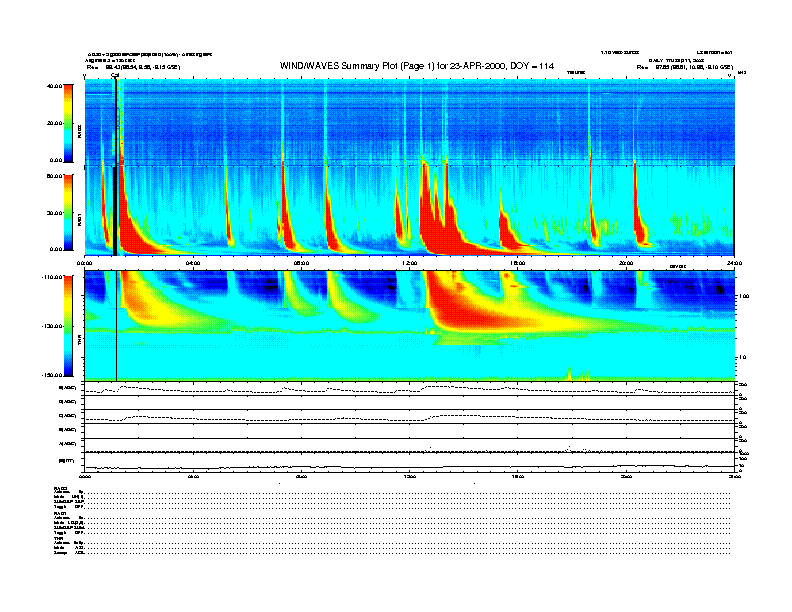Click the vertical black line in TNR panel
Viewport: 792px width, 612px height.
pos(117,326)
